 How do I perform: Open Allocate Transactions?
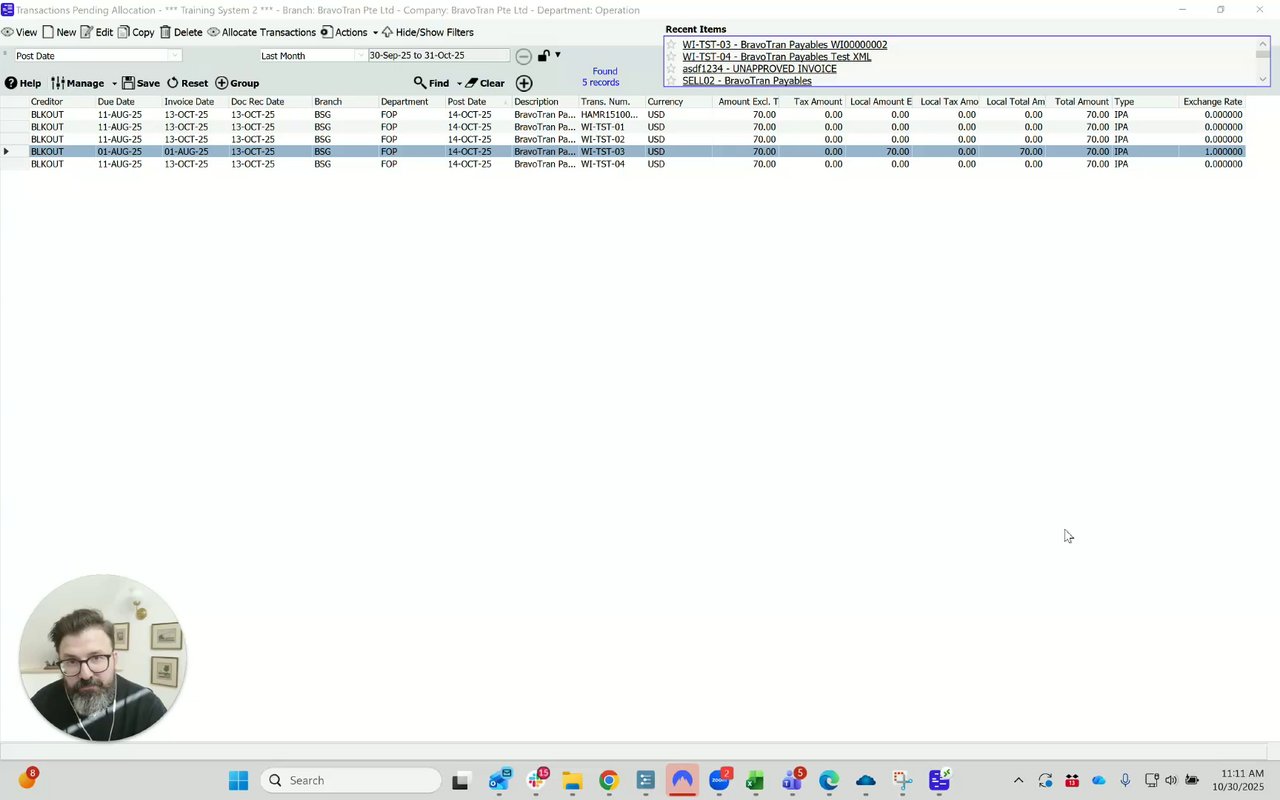[262, 32]
